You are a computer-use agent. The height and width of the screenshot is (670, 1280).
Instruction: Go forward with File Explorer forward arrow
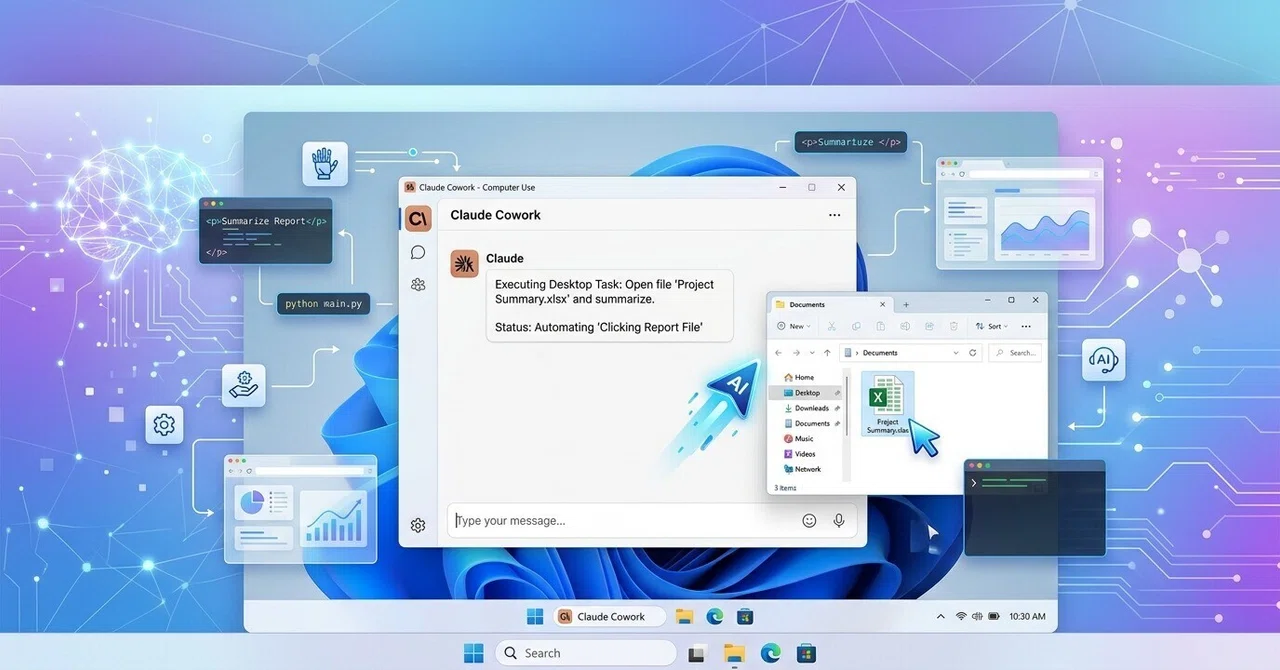click(796, 353)
